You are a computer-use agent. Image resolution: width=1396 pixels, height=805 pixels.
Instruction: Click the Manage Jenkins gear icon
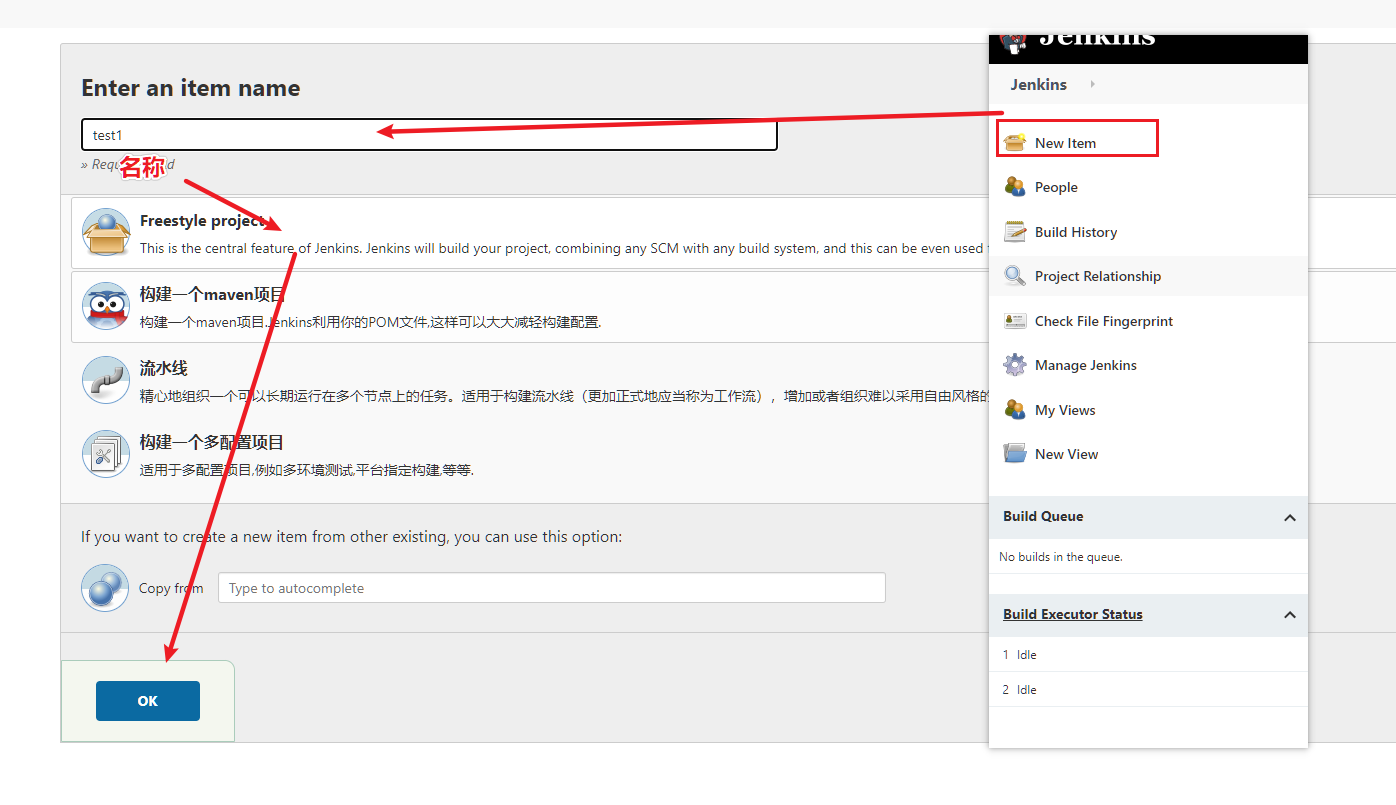(x=1015, y=364)
